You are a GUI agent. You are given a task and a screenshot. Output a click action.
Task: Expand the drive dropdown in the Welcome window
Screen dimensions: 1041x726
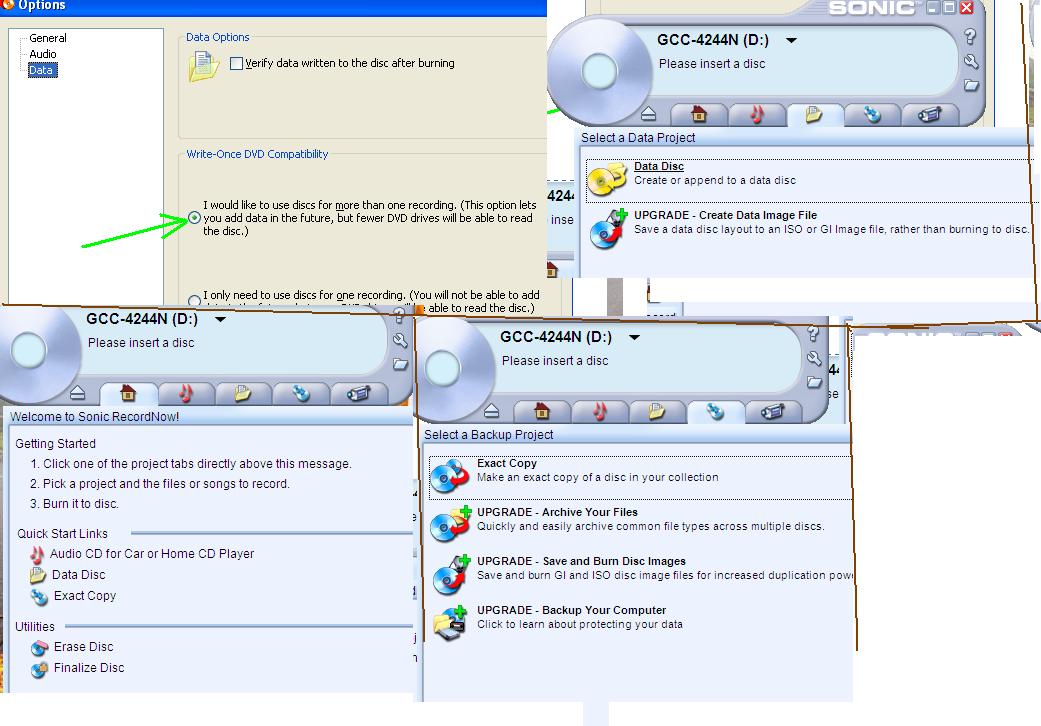220,319
